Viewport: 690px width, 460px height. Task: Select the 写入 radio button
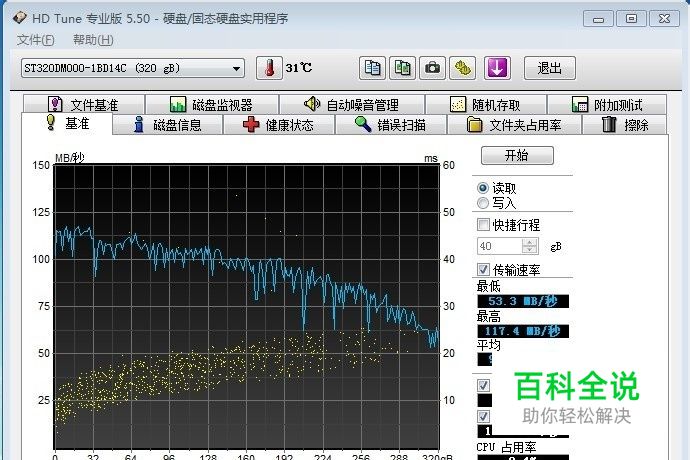point(484,203)
